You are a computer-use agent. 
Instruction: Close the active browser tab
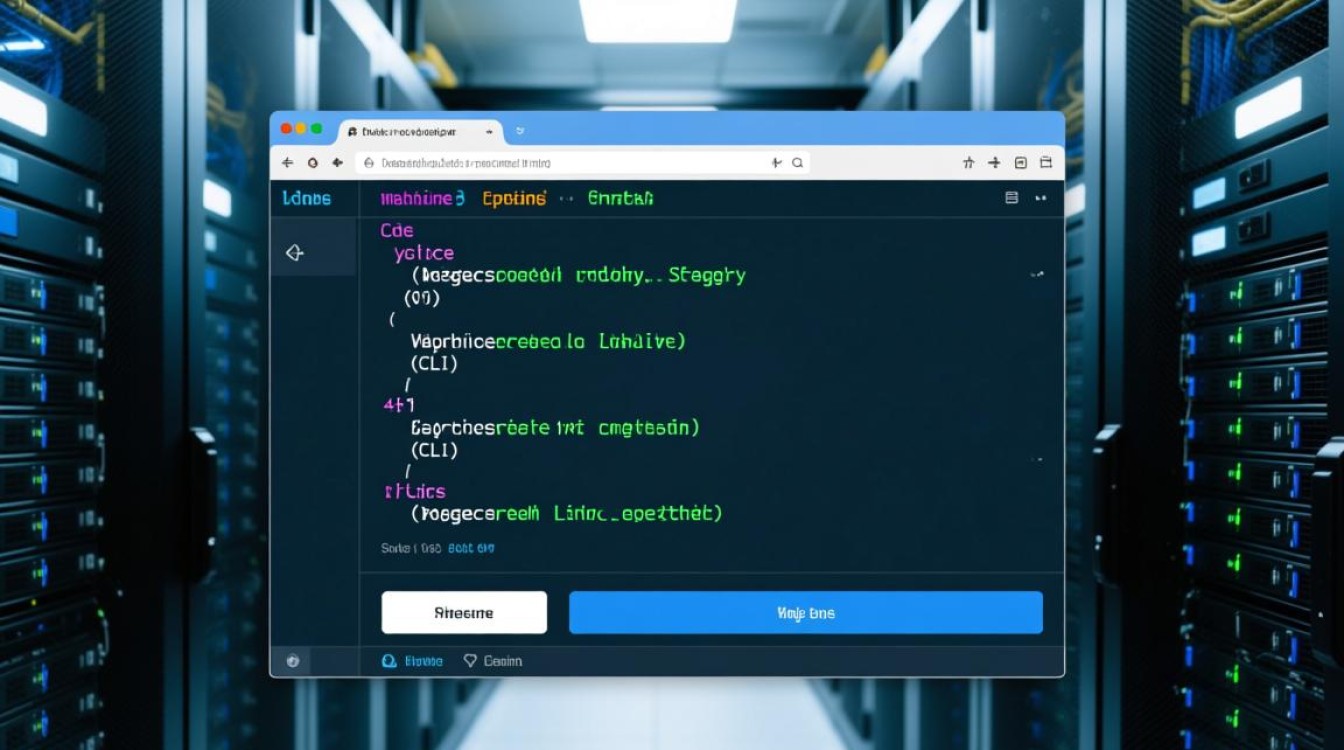490,131
